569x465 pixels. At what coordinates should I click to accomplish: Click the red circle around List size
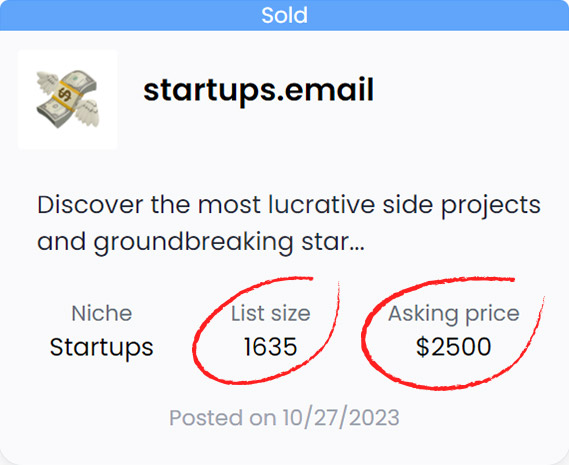pyautogui.click(x=266, y=330)
